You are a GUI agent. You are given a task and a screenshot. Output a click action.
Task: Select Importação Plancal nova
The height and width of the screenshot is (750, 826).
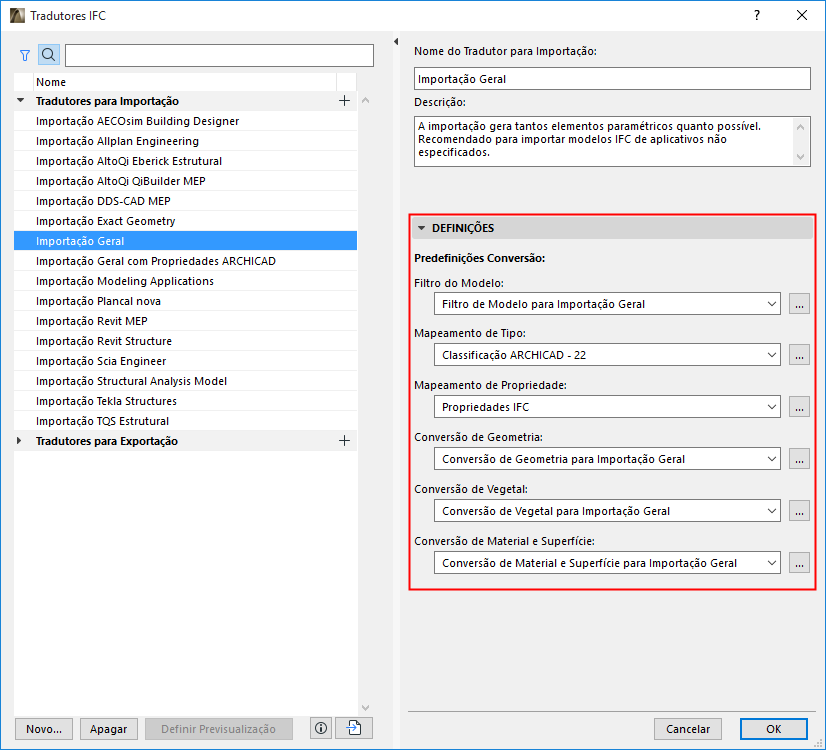tap(185, 301)
